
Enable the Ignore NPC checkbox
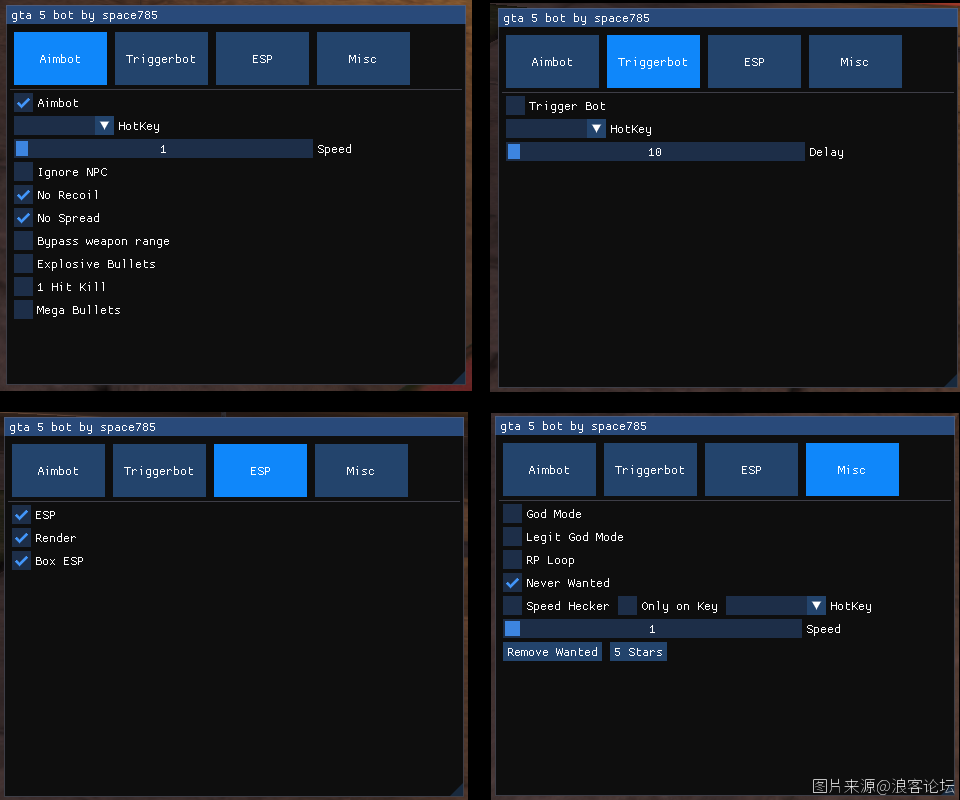click(24, 171)
